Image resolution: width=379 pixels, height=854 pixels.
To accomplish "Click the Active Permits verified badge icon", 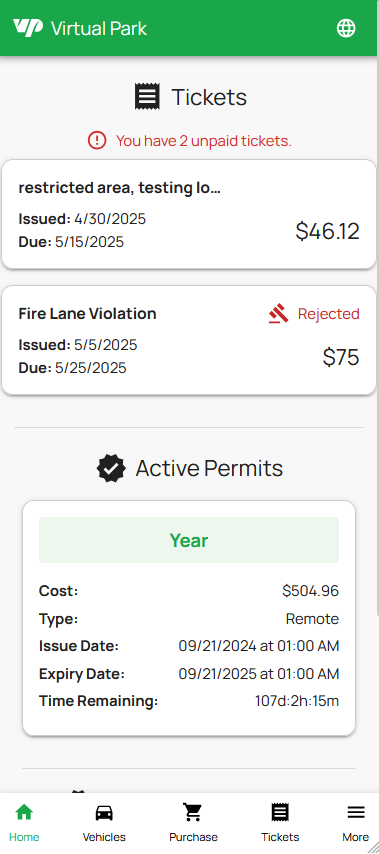I will coord(111,468).
